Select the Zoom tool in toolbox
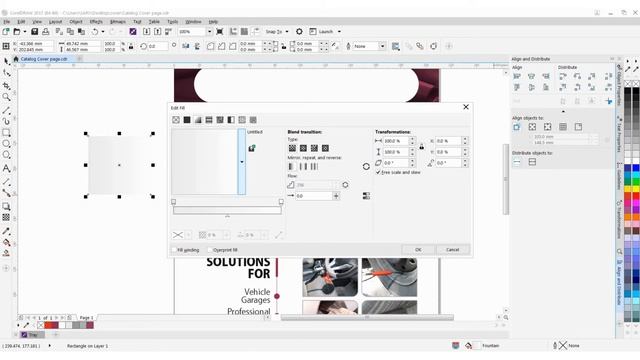The height and width of the screenshot is (360, 640). 6,97
